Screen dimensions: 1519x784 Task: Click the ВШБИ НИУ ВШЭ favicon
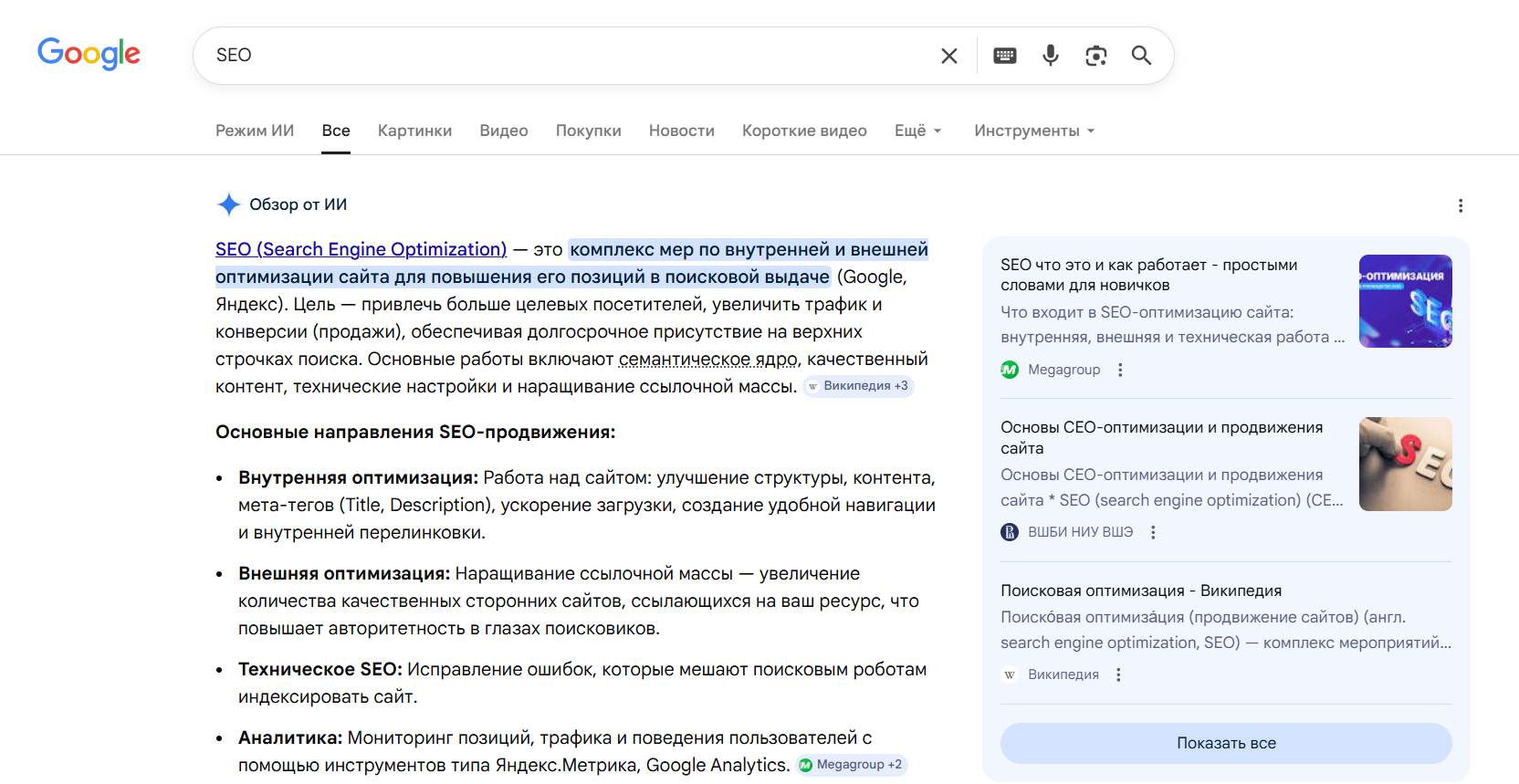point(1010,532)
